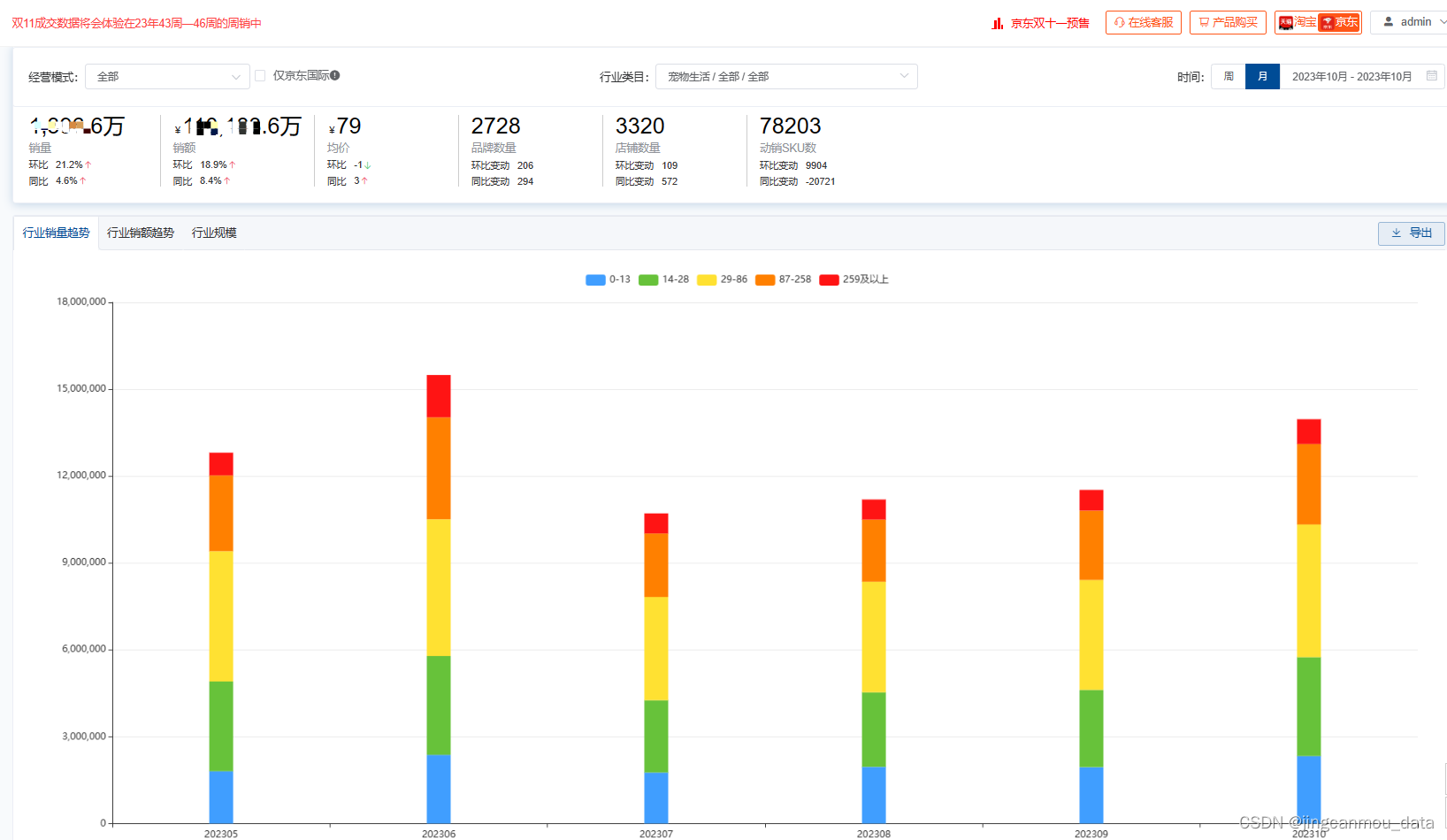
Task: Toggle the 0-13 blue legend swatch
Action: 595,280
